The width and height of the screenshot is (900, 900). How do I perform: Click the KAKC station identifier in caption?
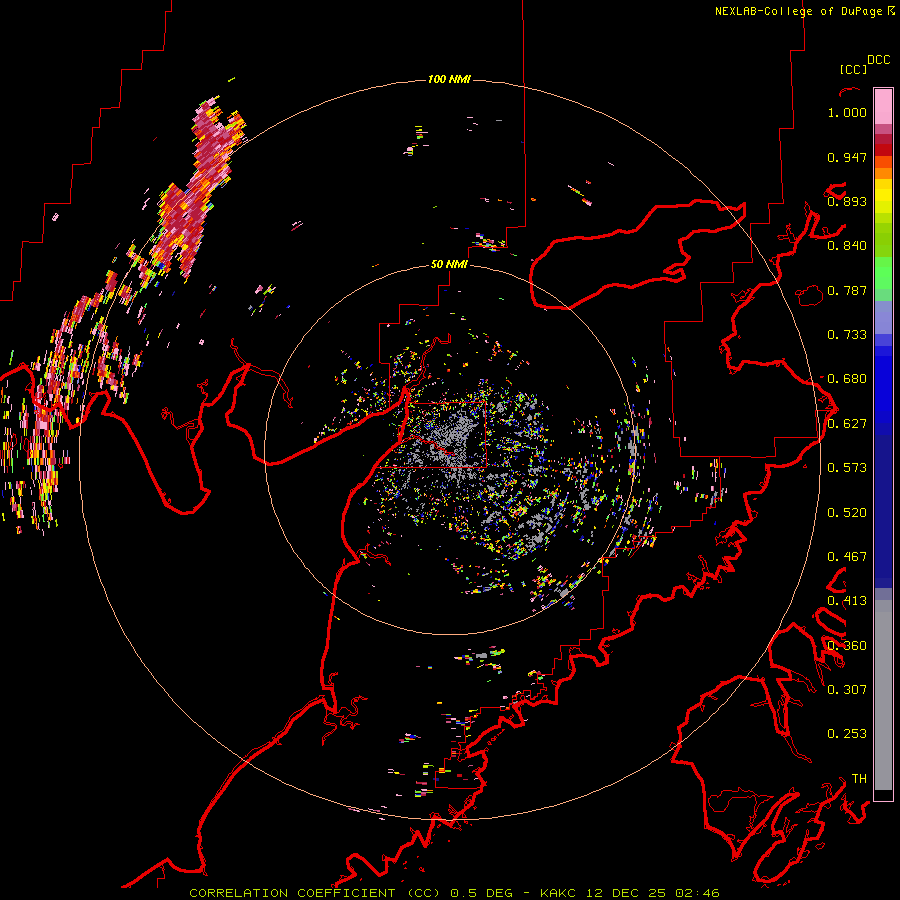pos(557,893)
